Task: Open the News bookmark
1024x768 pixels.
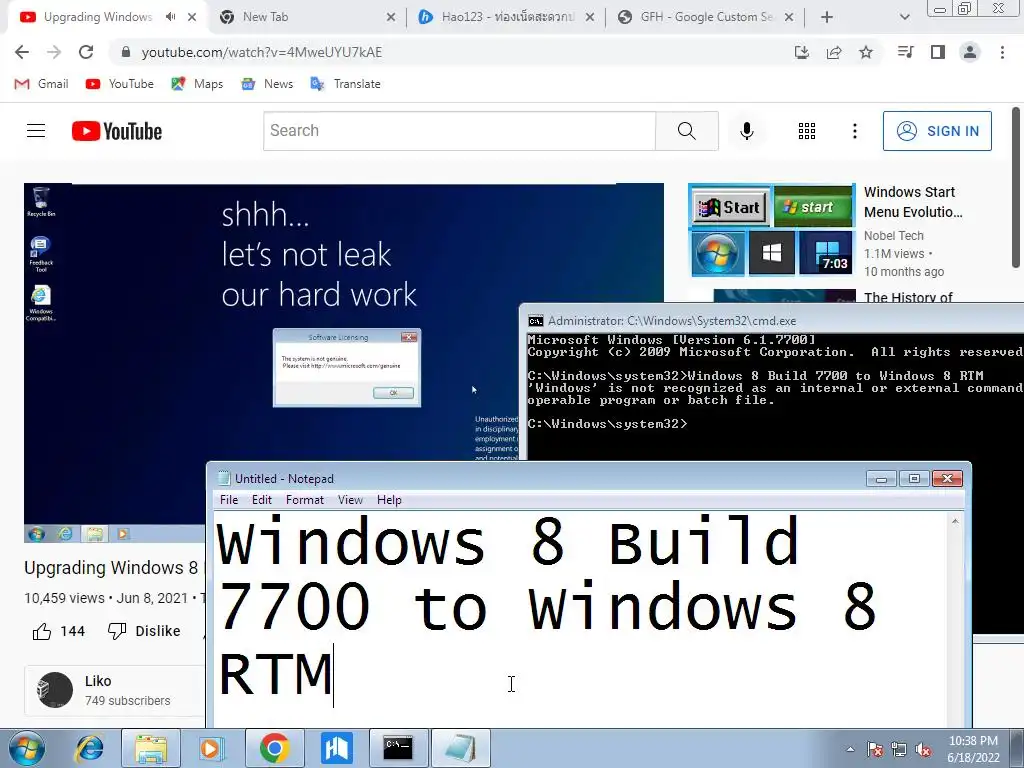Action: (x=266, y=84)
